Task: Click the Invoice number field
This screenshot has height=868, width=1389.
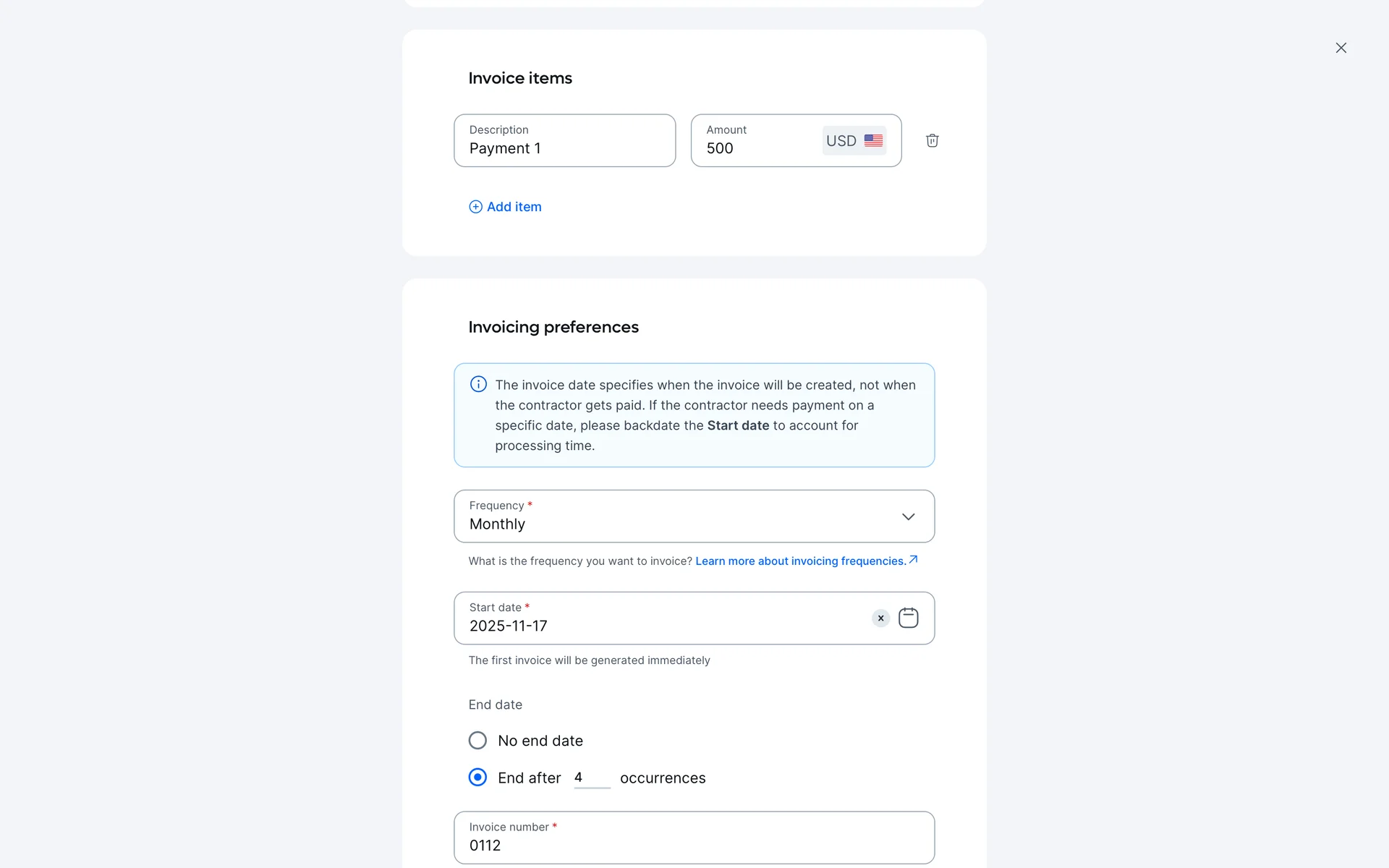Action: point(694,838)
